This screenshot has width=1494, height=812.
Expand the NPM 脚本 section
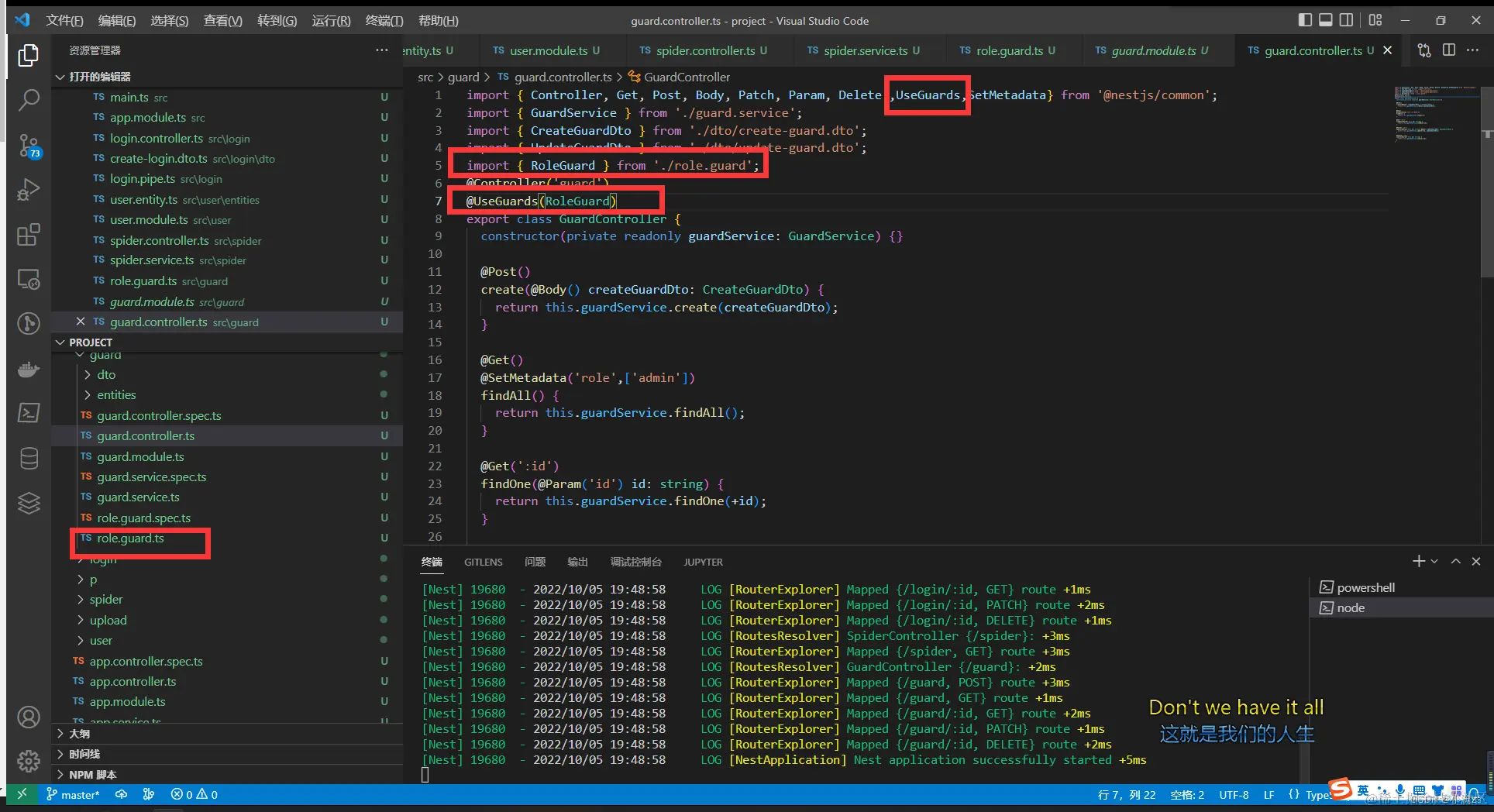pos(92,775)
